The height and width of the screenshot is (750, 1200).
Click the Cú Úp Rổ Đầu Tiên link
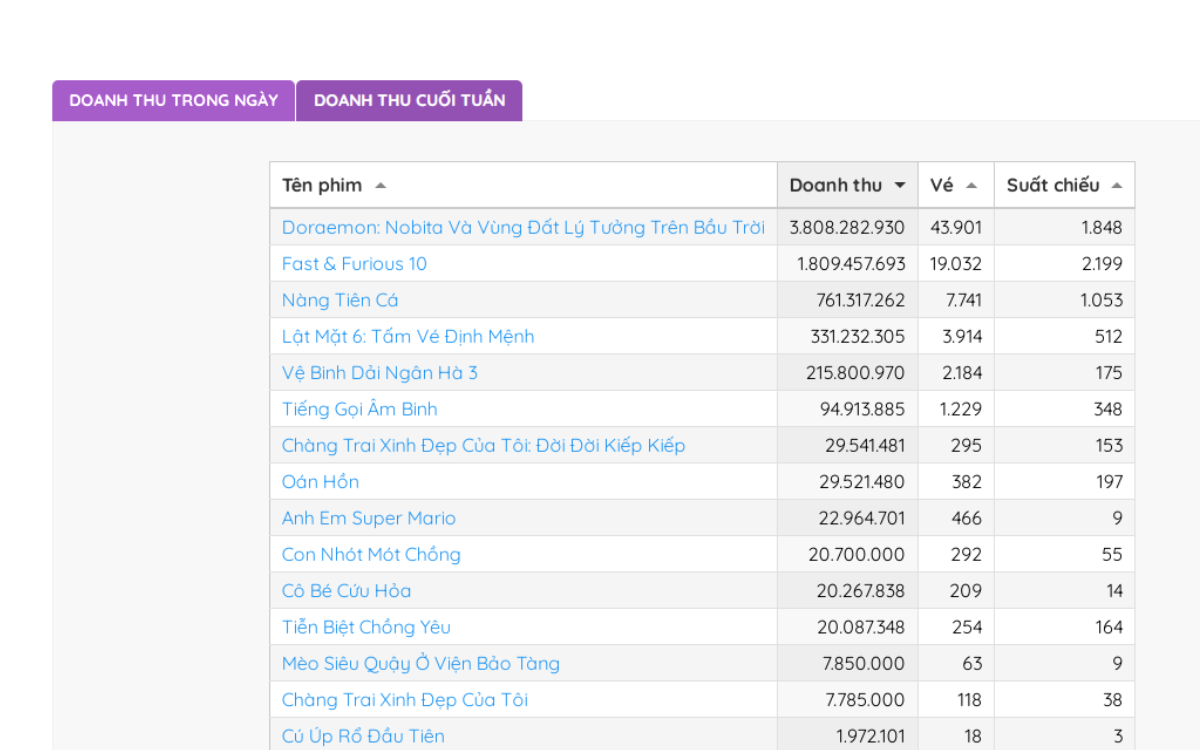point(363,736)
